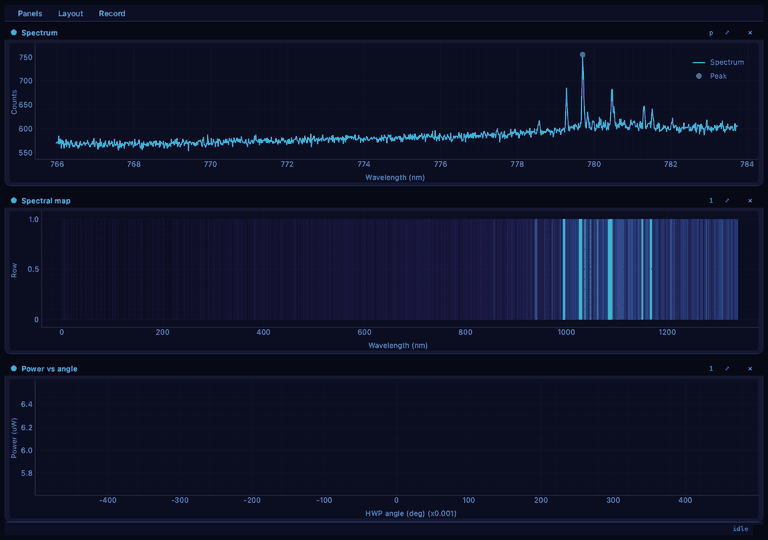Viewport: 768px width, 540px height.
Task: Select the Power vs angle panel title
Action: coord(49,368)
